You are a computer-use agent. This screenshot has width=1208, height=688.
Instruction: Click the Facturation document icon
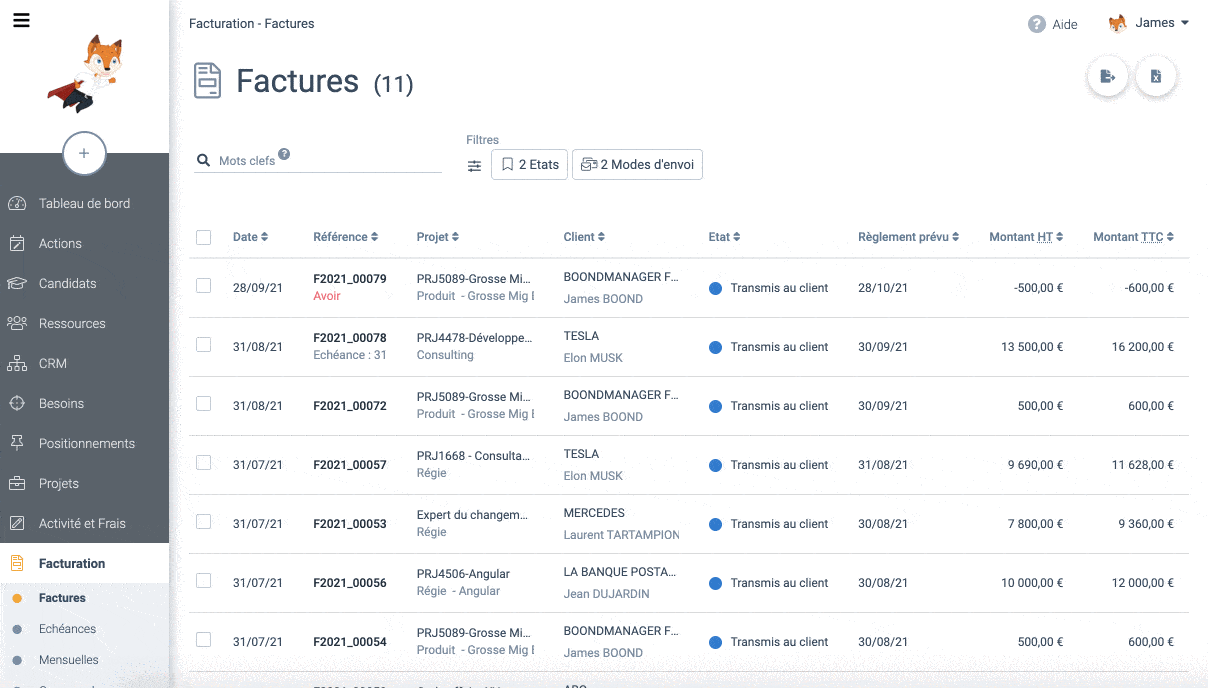[x=17, y=563]
